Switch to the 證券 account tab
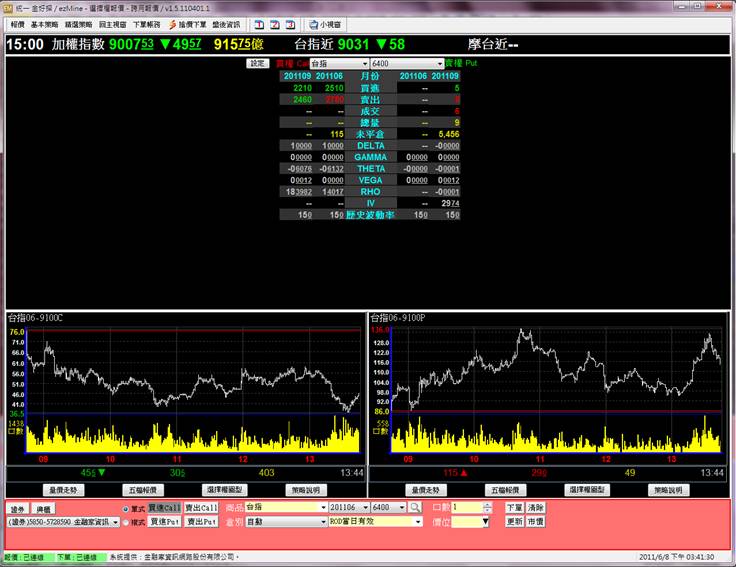Image resolution: width=736 pixels, height=567 pixels. pyautogui.click(x=18, y=509)
